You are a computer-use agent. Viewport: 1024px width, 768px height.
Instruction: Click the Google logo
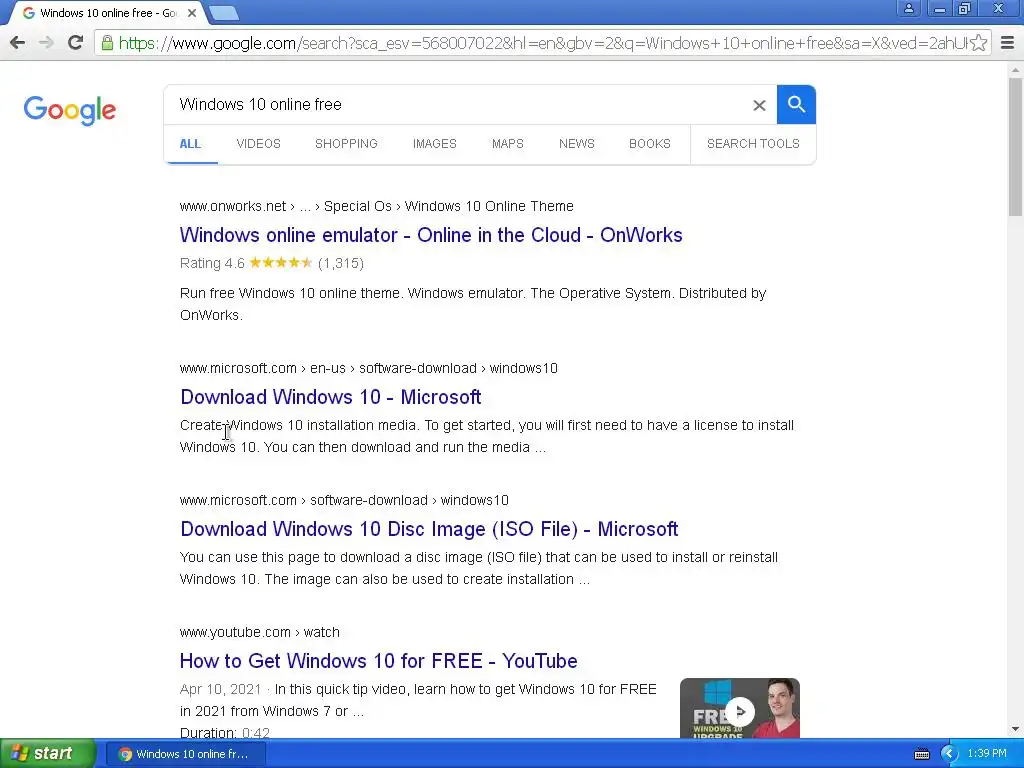point(70,110)
